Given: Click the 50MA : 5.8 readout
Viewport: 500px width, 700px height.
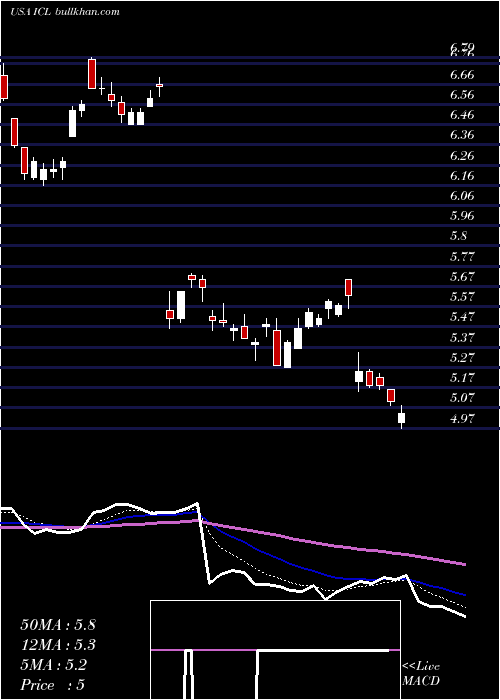Looking at the screenshot, I should (x=58, y=625).
